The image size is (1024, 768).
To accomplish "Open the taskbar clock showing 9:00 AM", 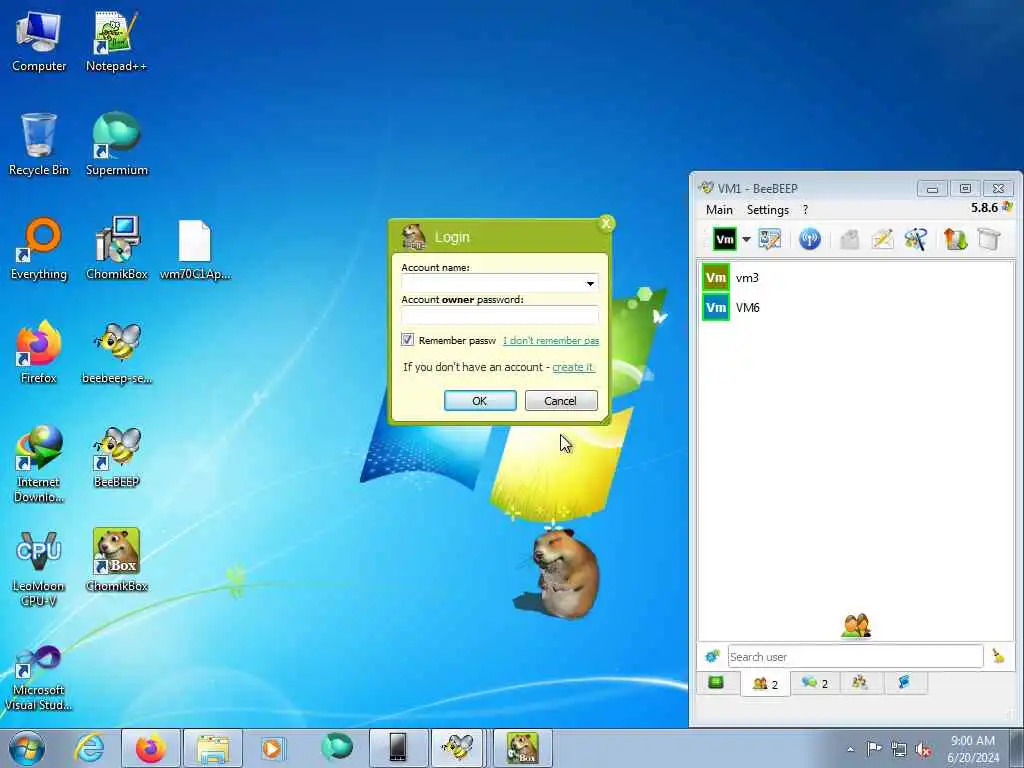I will 973,749.
